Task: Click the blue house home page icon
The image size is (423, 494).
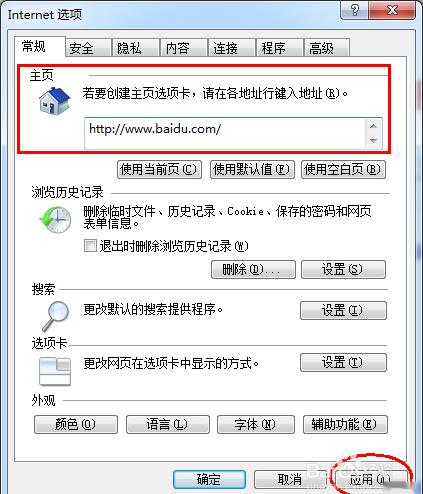Action: (55, 101)
